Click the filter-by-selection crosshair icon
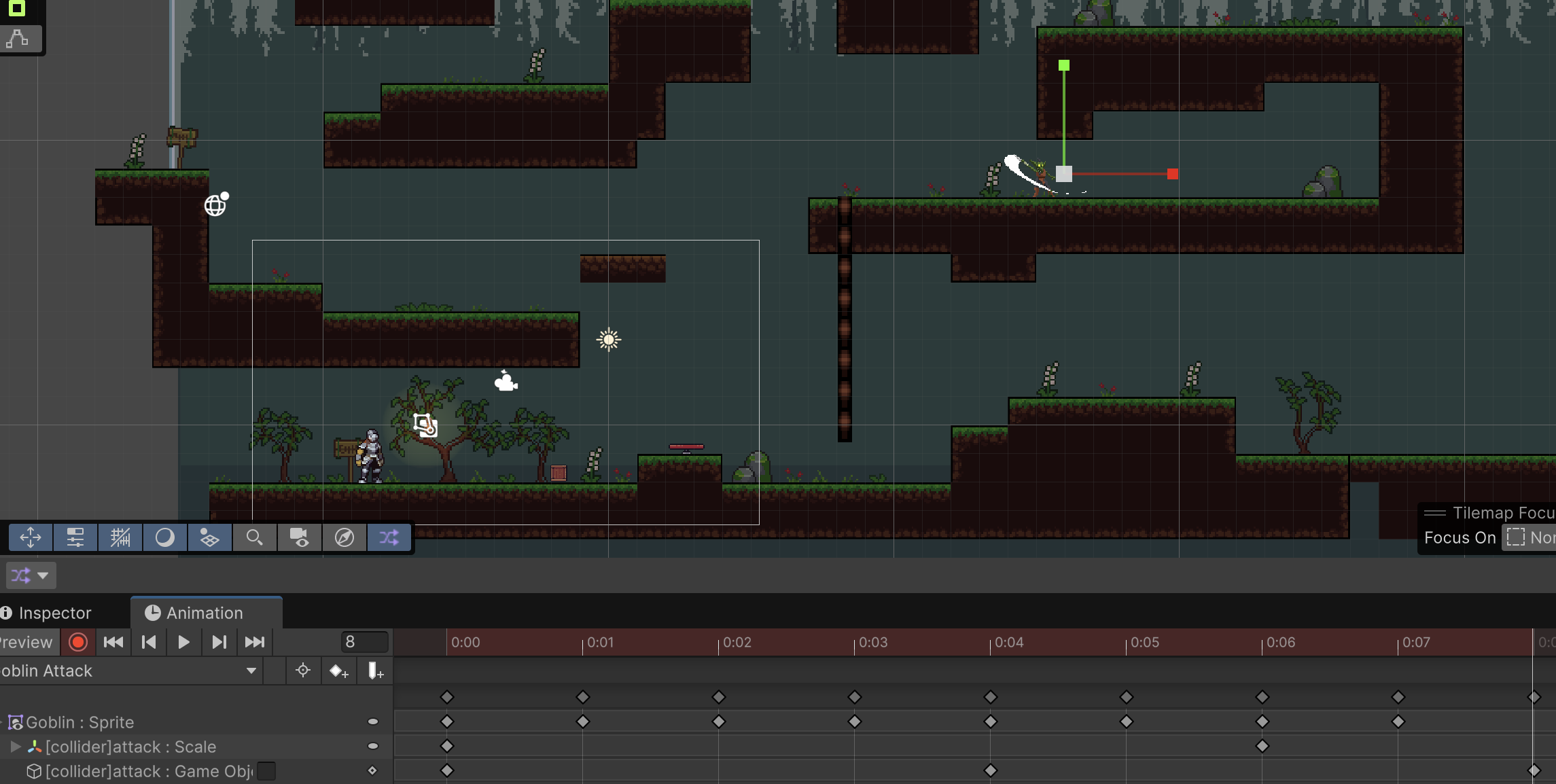 [x=303, y=671]
